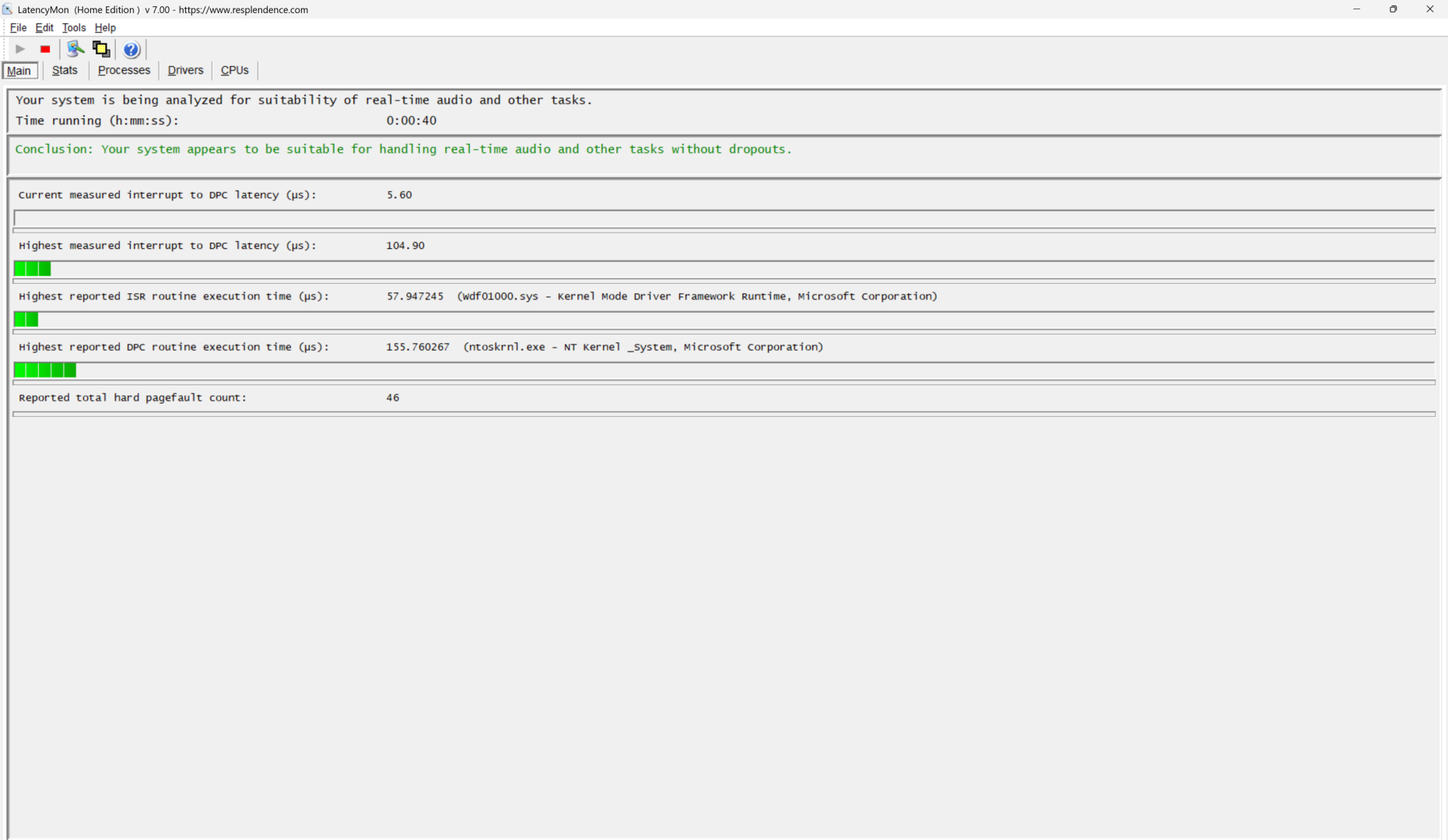Click the overlapping yellow squares copy icon

(x=101, y=49)
